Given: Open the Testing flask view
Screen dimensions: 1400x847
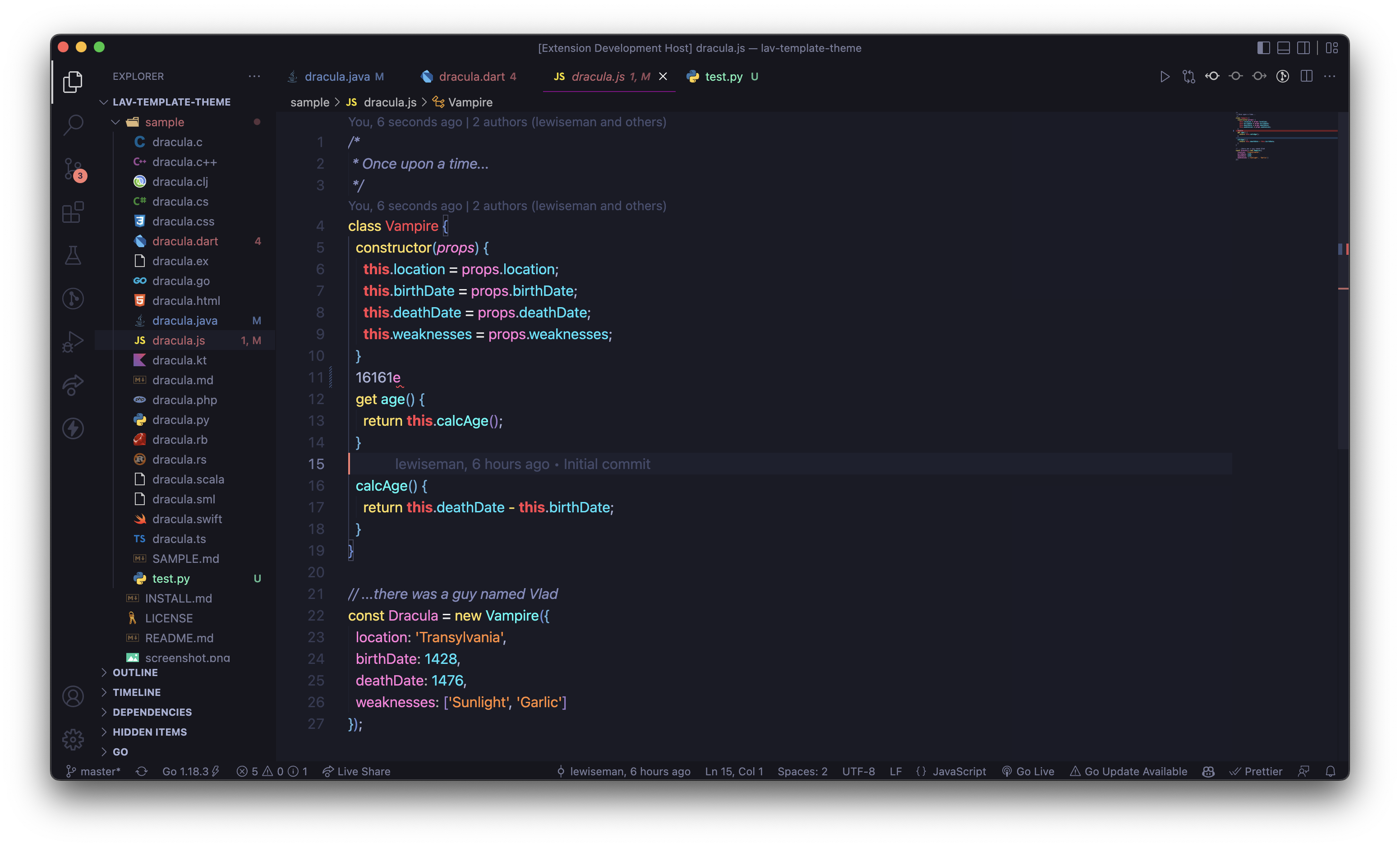Looking at the screenshot, I should (73, 256).
